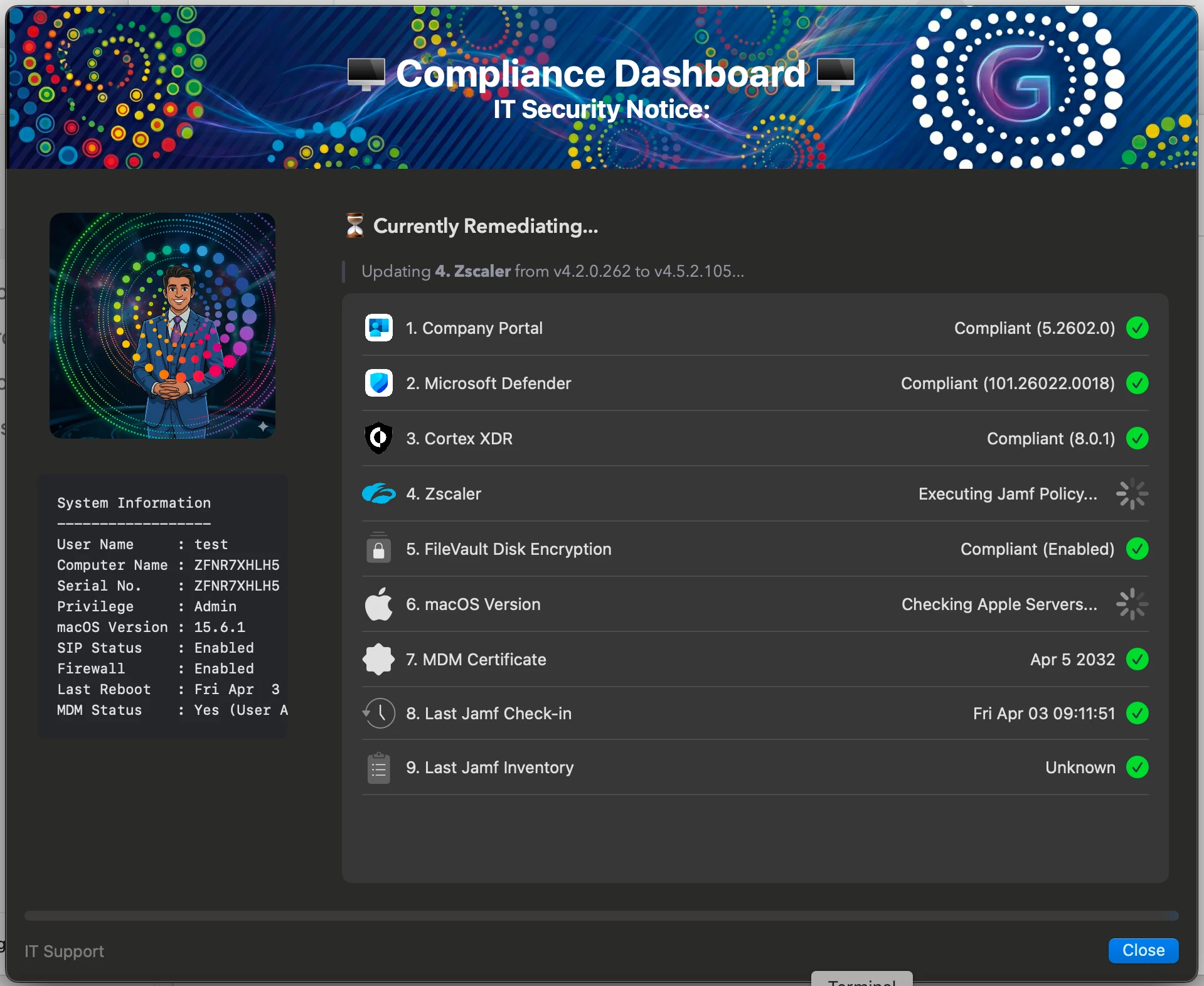Click the 'Fri Apr 03 09:11:51' check-in time
The width and height of the screenshot is (1204, 986).
pyautogui.click(x=1044, y=714)
